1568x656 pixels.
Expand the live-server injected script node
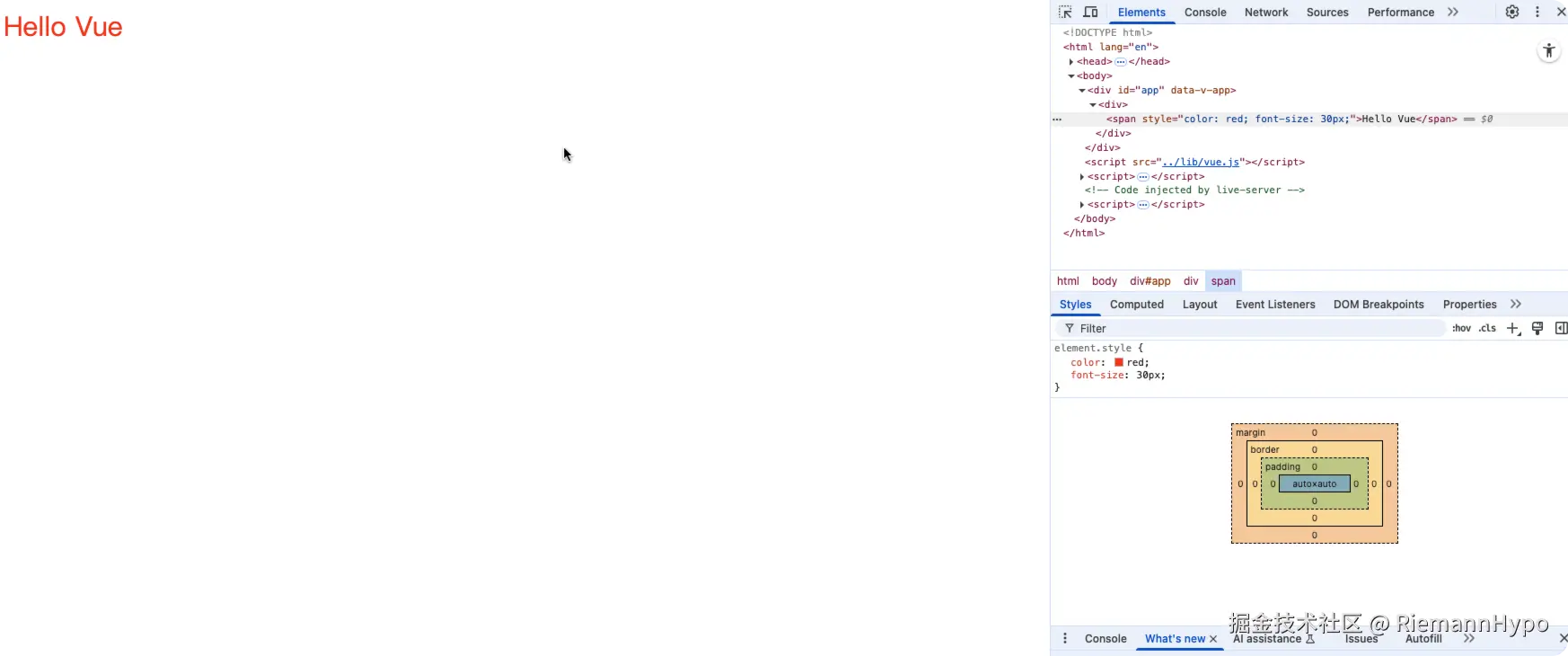[x=1082, y=204]
